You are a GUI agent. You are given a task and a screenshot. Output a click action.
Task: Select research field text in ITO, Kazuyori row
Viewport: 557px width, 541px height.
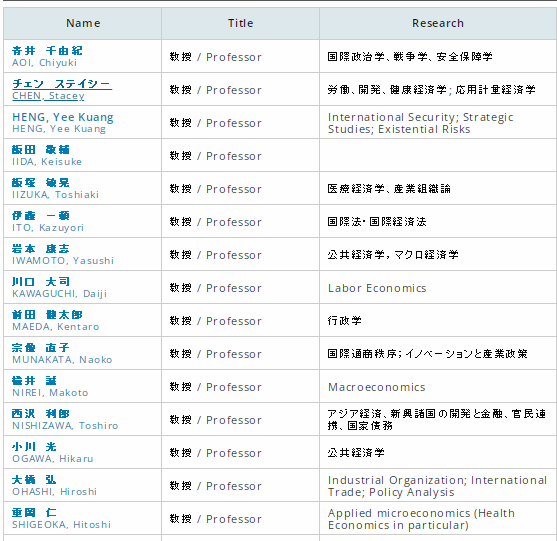(x=377, y=222)
